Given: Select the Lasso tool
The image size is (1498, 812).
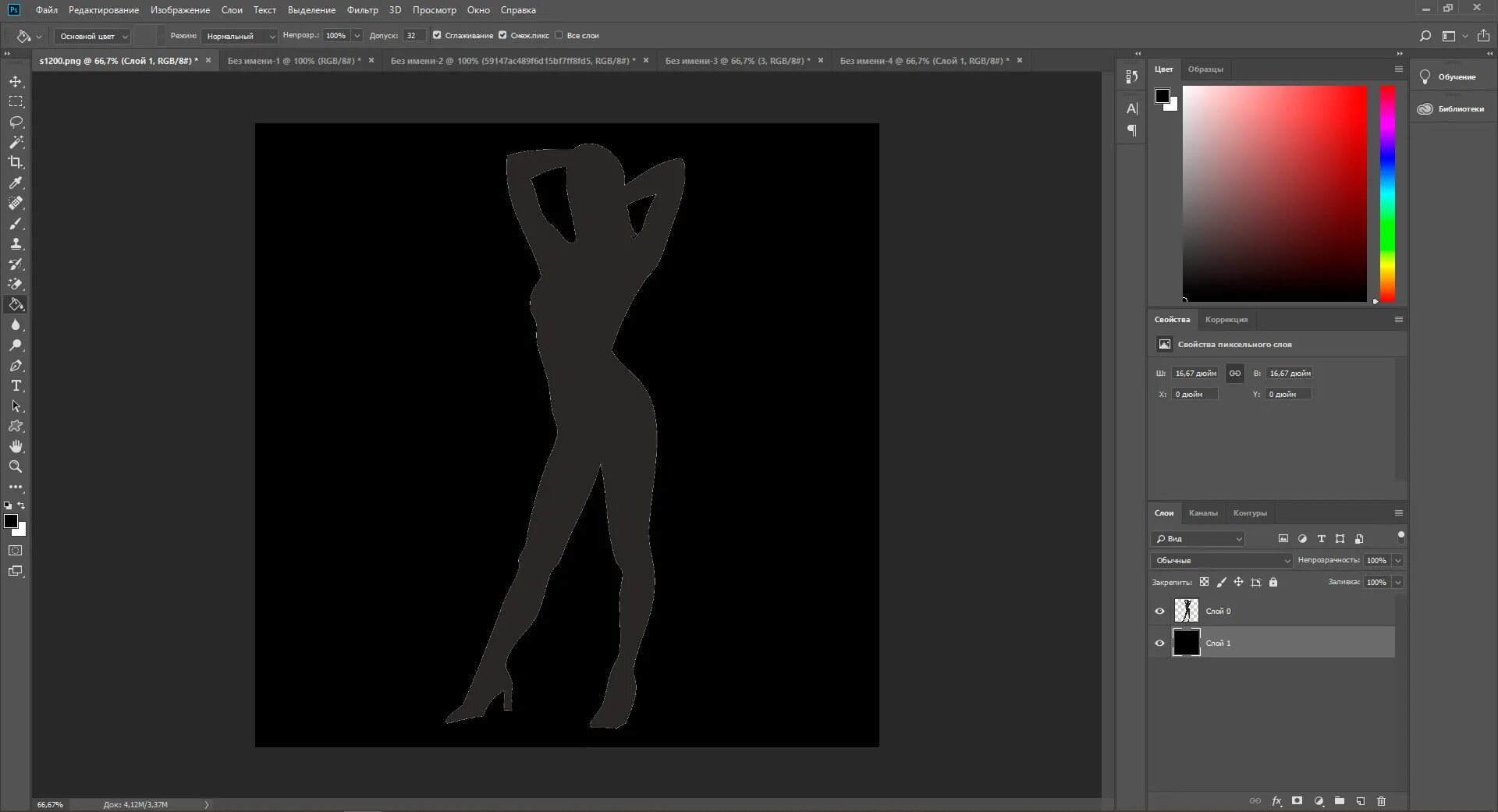Looking at the screenshot, I should pos(16,122).
